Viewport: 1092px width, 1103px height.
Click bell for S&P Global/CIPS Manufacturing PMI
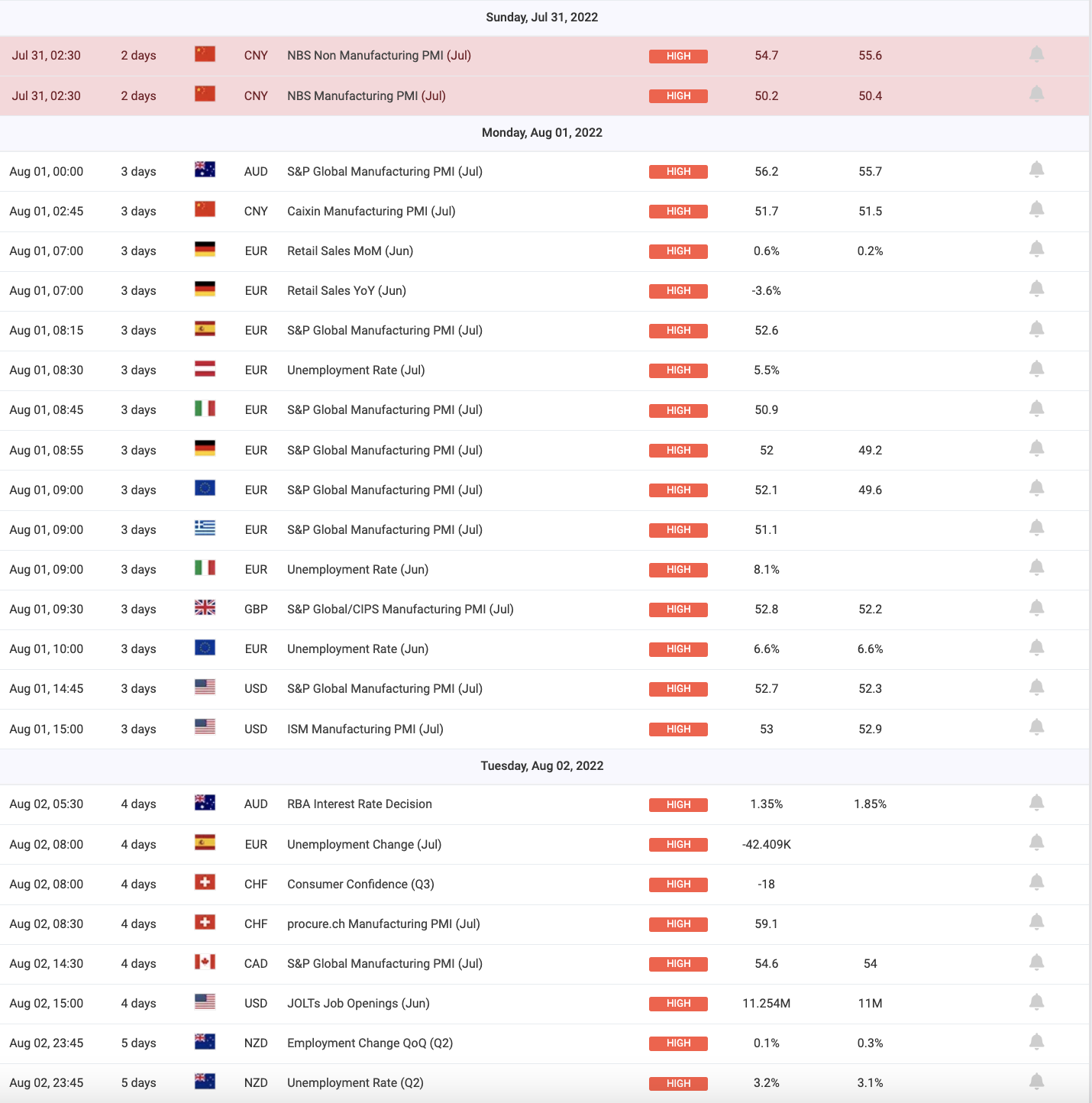pyautogui.click(x=1036, y=608)
